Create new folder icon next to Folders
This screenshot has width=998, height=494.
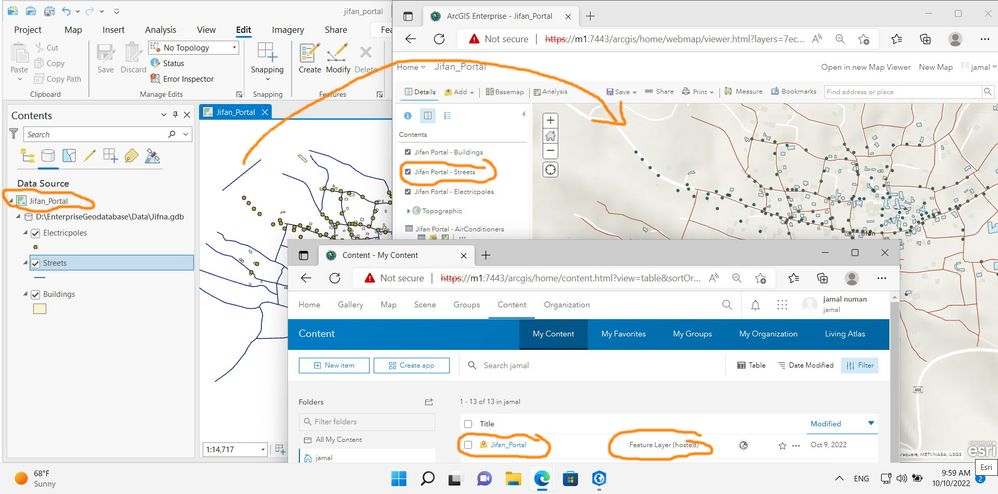pyautogui.click(x=429, y=402)
